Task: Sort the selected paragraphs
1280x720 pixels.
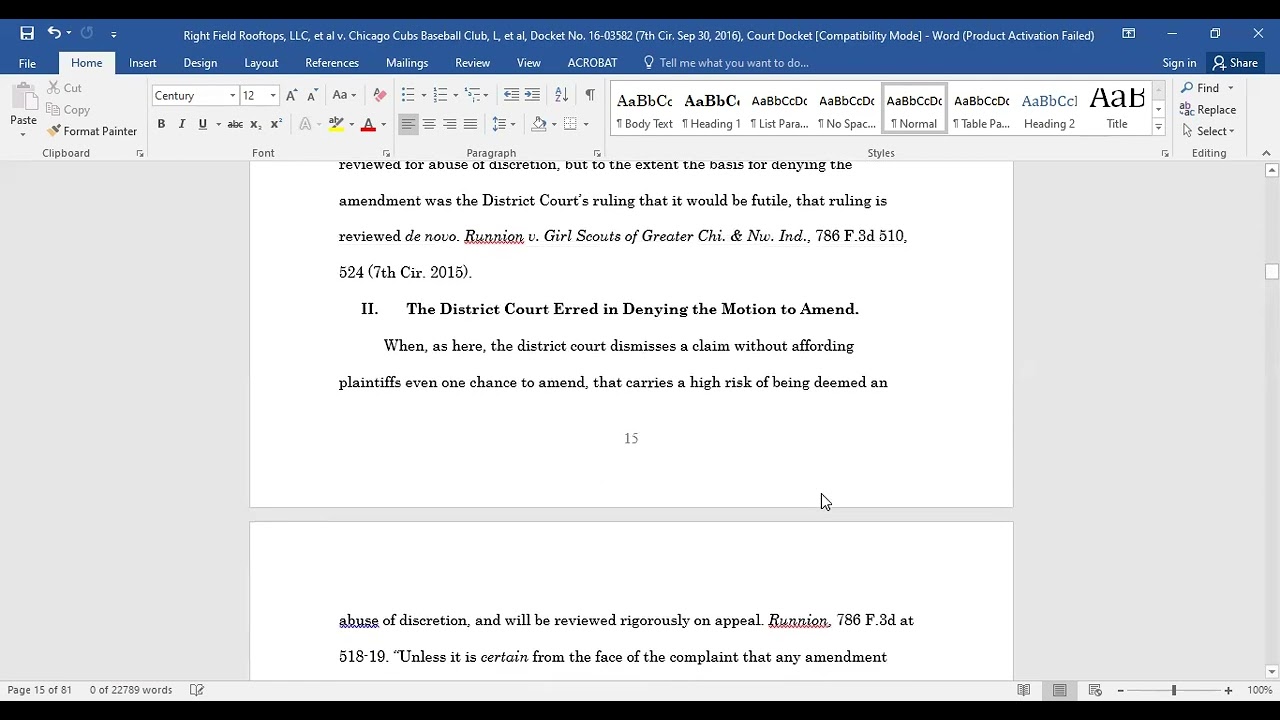Action: 561,95
